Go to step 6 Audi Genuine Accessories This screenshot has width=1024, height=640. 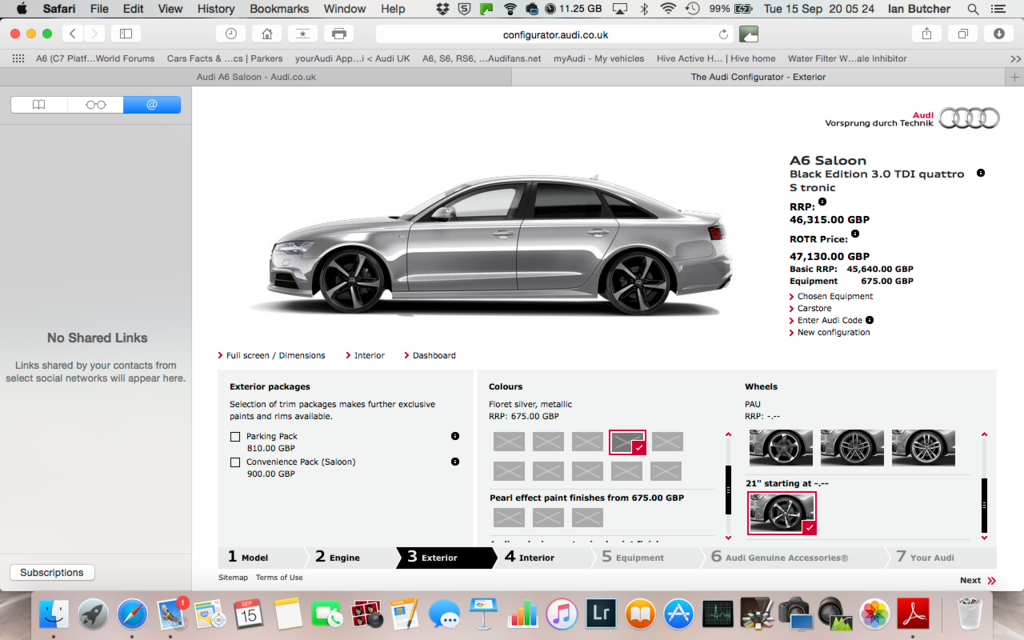(x=793, y=557)
